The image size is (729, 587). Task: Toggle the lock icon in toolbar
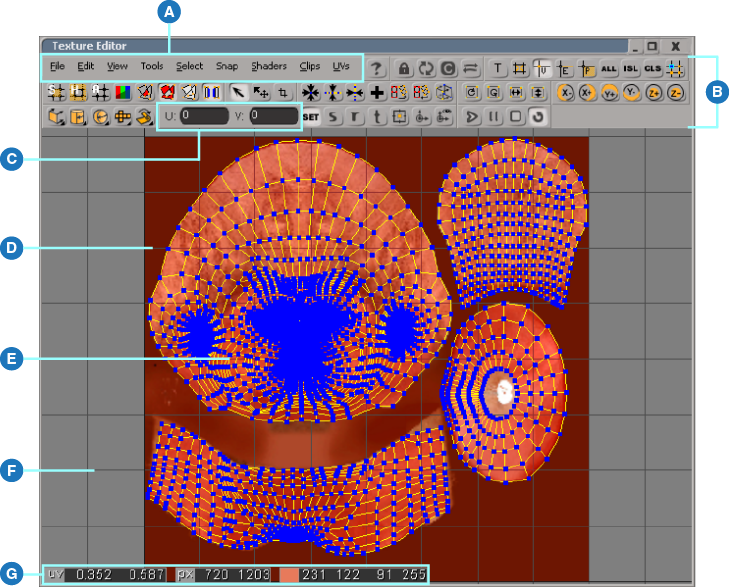[404, 68]
